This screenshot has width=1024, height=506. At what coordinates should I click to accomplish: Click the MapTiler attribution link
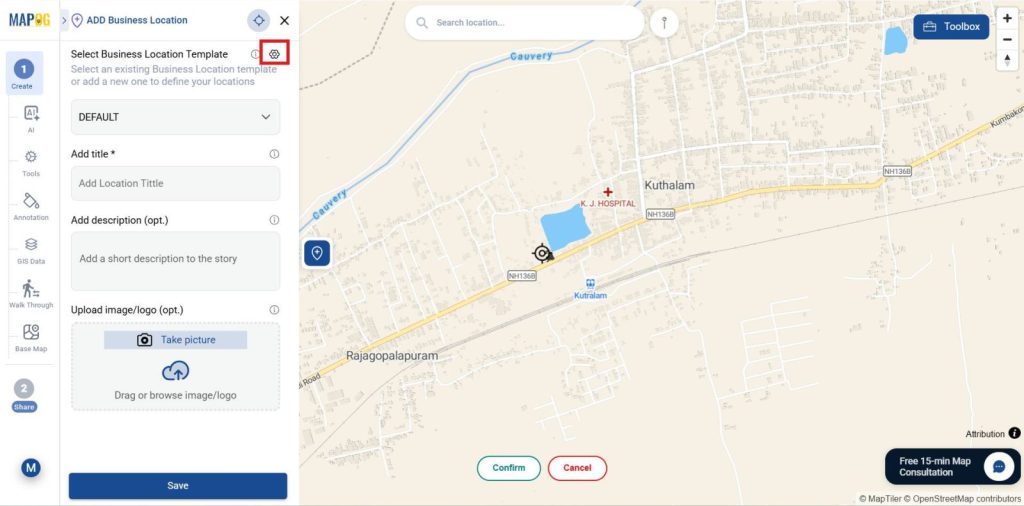[880, 499]
